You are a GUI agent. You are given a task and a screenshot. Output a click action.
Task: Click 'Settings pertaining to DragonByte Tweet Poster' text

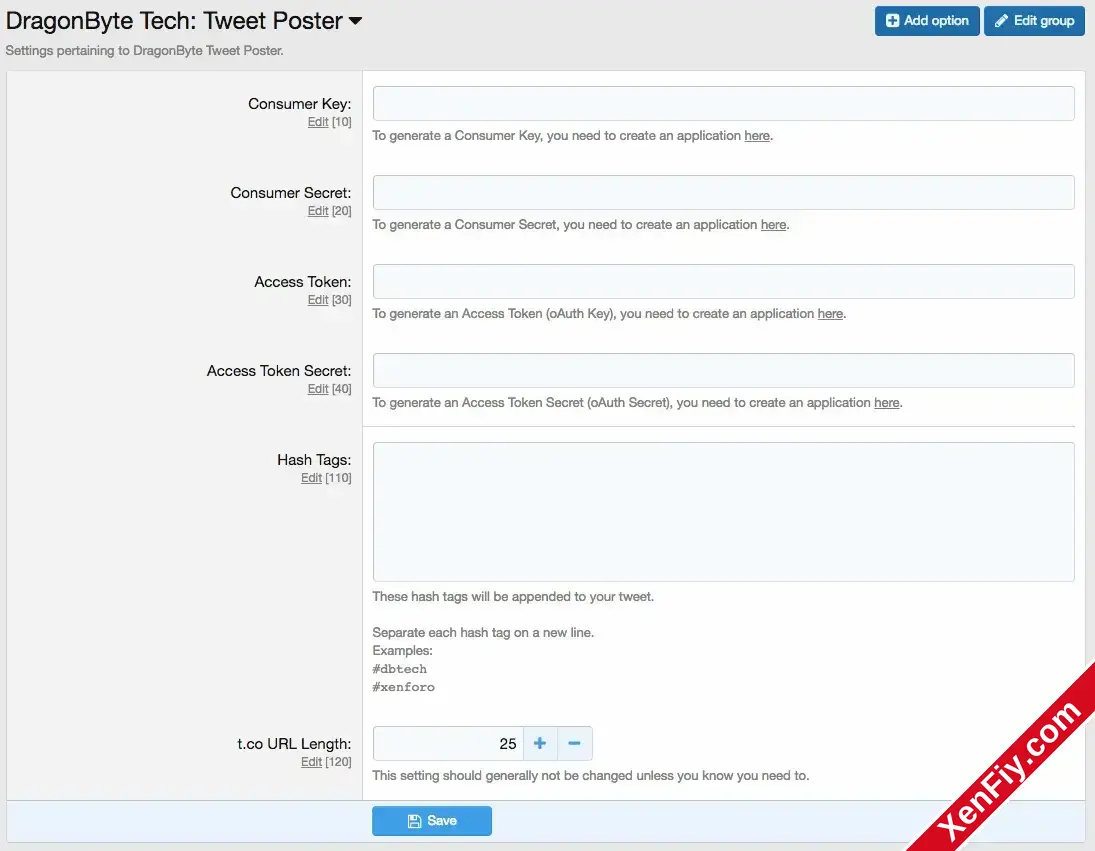[145, 51]
